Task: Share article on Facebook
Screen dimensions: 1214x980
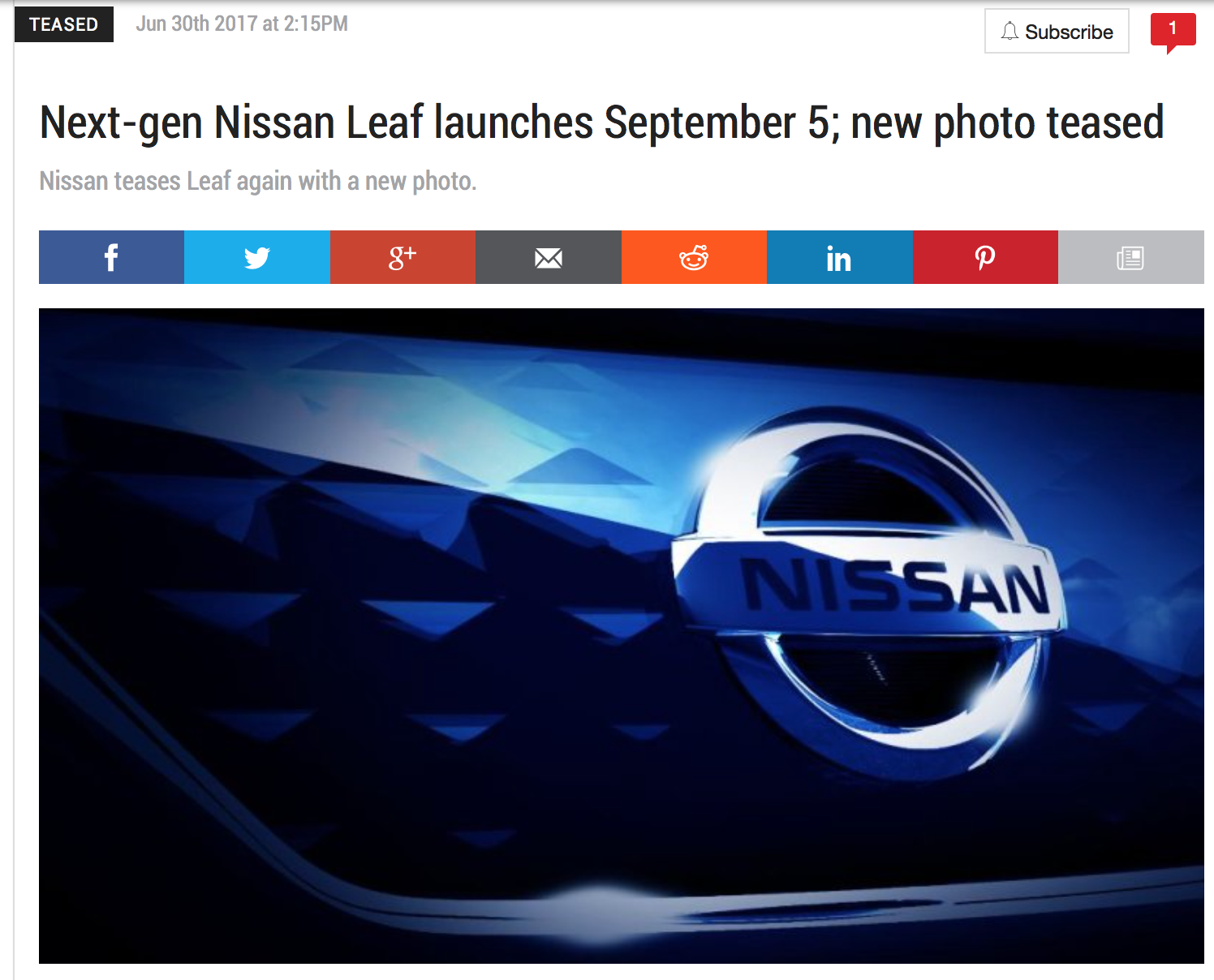Action: point(111,257)
